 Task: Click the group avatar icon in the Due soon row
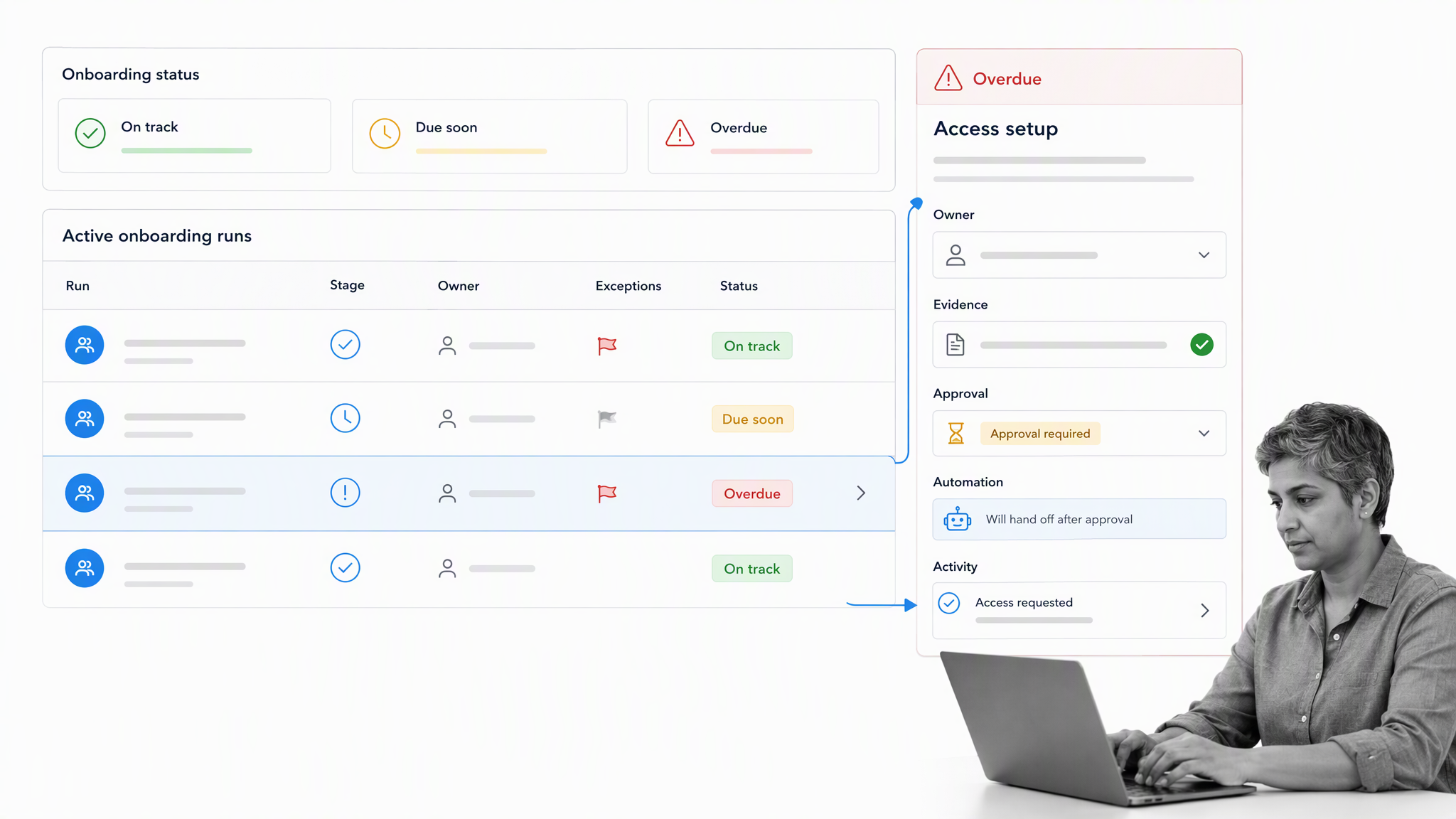click(x=85, y=418)
